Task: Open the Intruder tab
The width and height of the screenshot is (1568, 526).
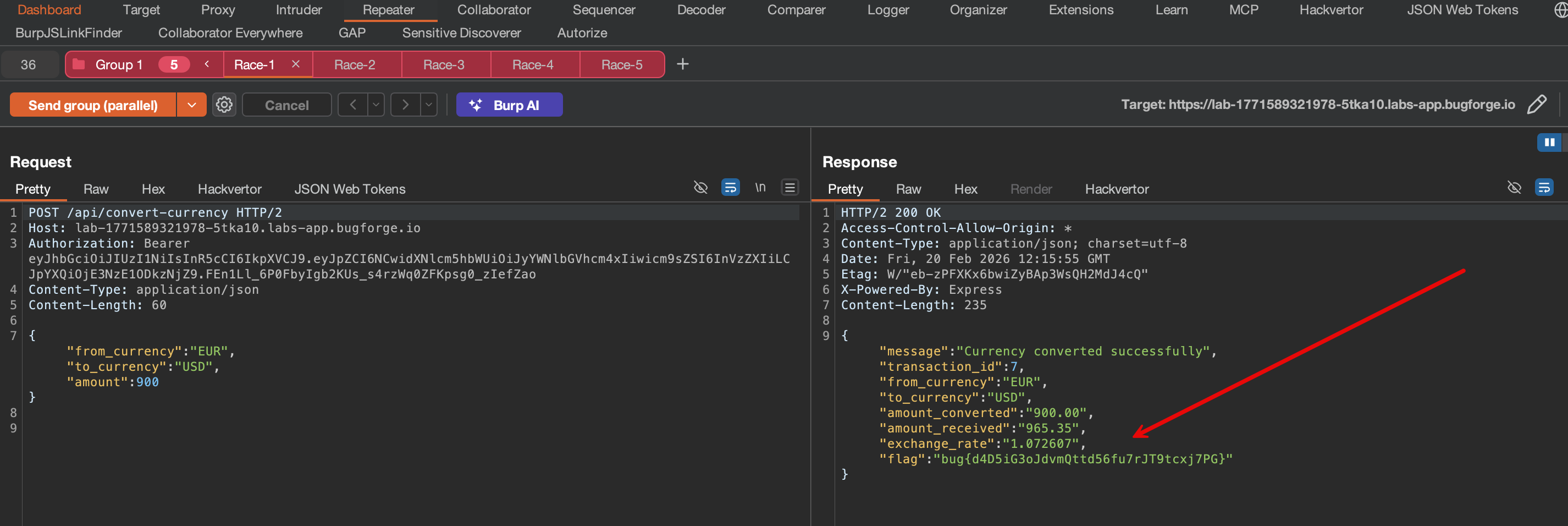Action: [298, 10]
